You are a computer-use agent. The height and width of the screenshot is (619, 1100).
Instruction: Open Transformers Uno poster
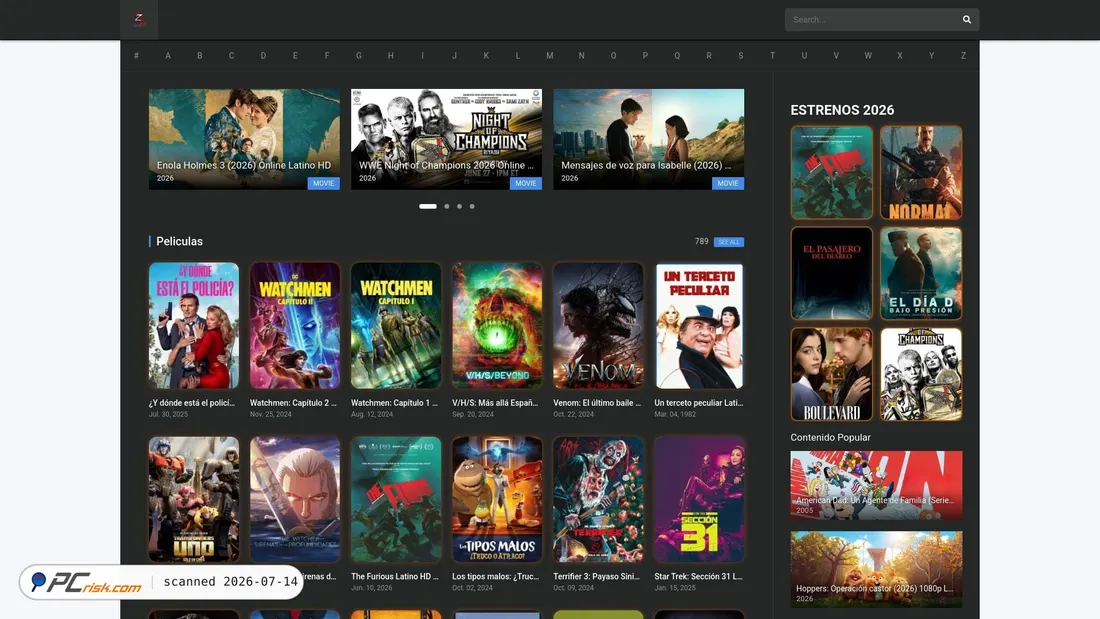194,499
